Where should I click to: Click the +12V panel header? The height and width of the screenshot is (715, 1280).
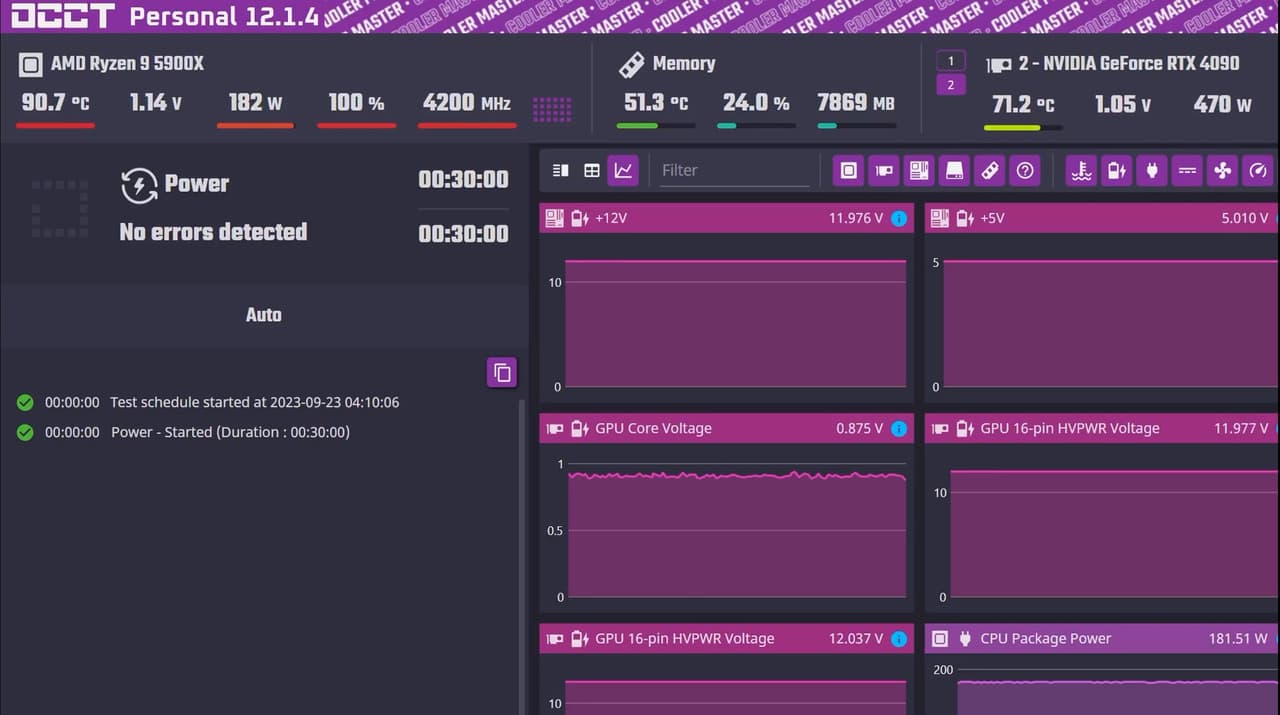click(x=726, y=218)
